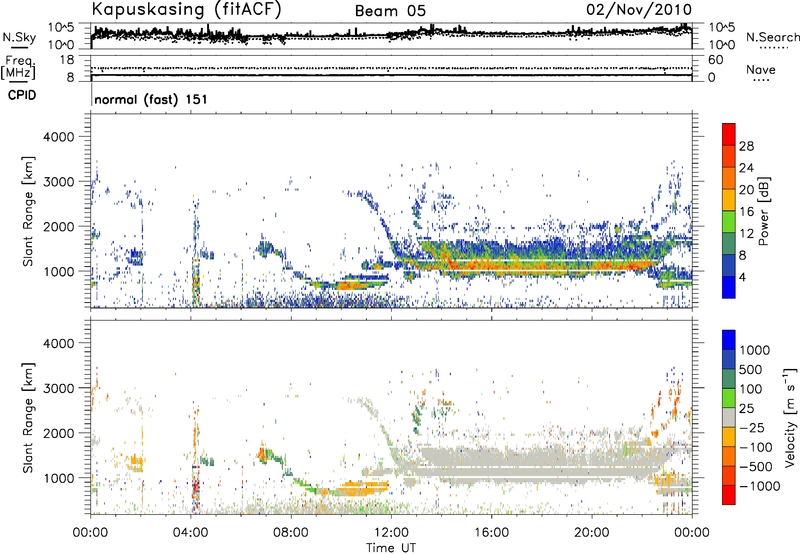Click the "Velocity [m s⁻¹]" colorbar title
Image resolution: width=800 pixels, height=554 pixels.
[x=790, y=417]
